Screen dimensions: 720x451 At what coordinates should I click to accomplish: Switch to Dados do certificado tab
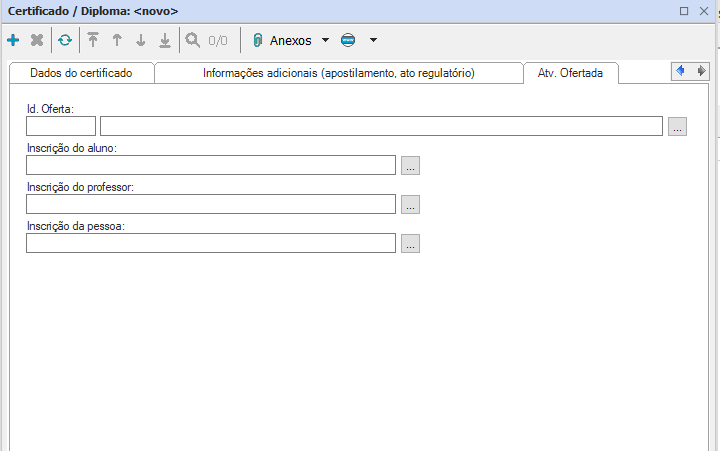81,73
